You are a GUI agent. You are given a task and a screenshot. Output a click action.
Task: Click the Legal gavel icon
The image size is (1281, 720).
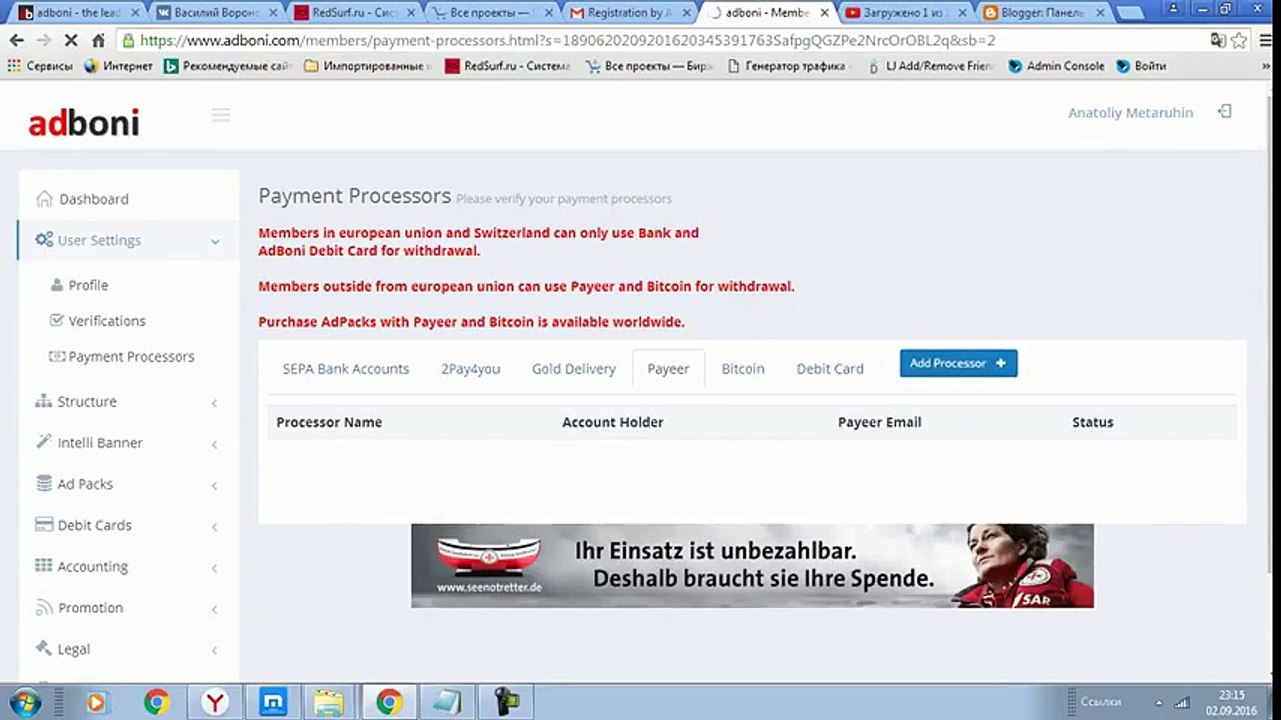pos(44,648)
